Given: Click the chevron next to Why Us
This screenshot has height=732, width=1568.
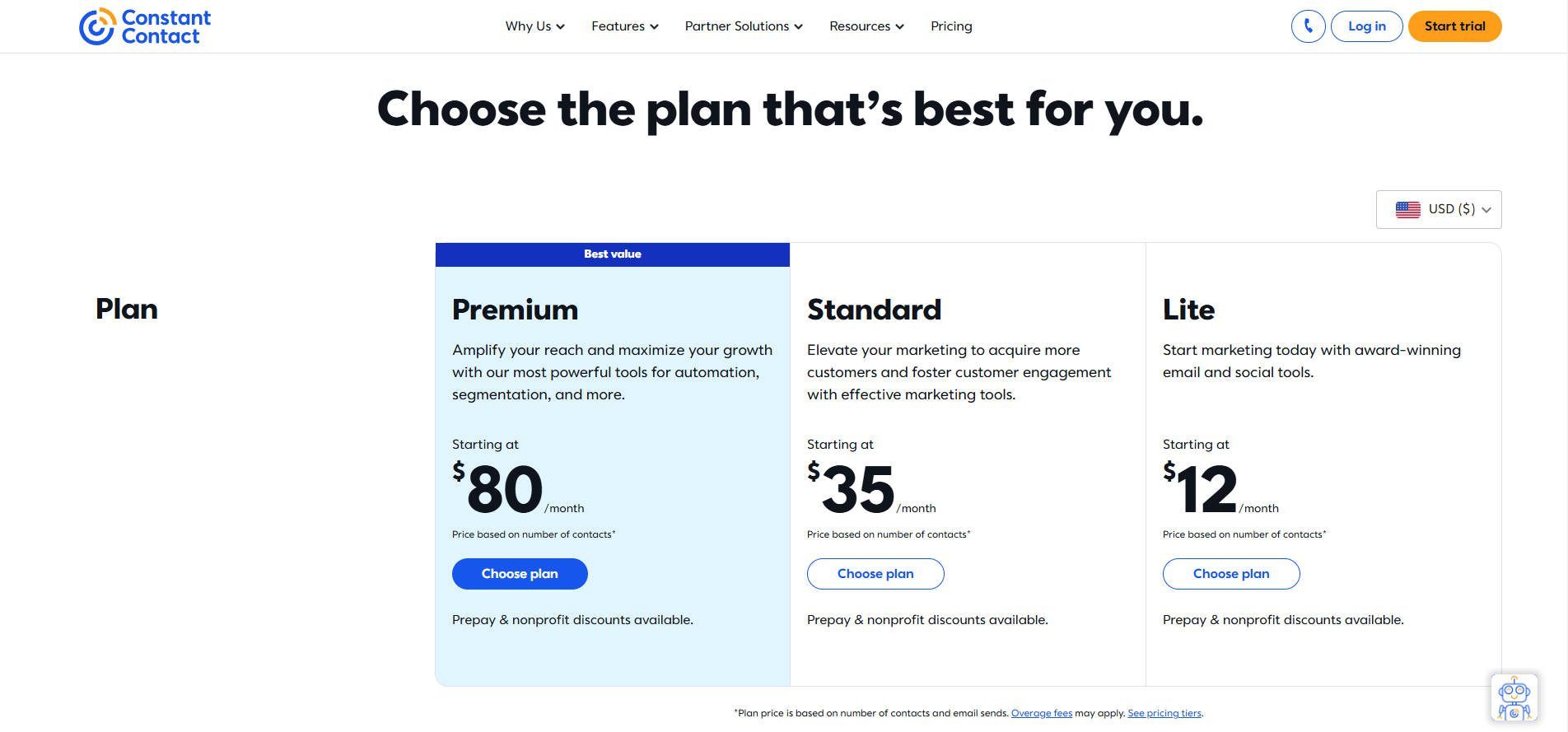Looking at the screenshot, I should (561, 26).
